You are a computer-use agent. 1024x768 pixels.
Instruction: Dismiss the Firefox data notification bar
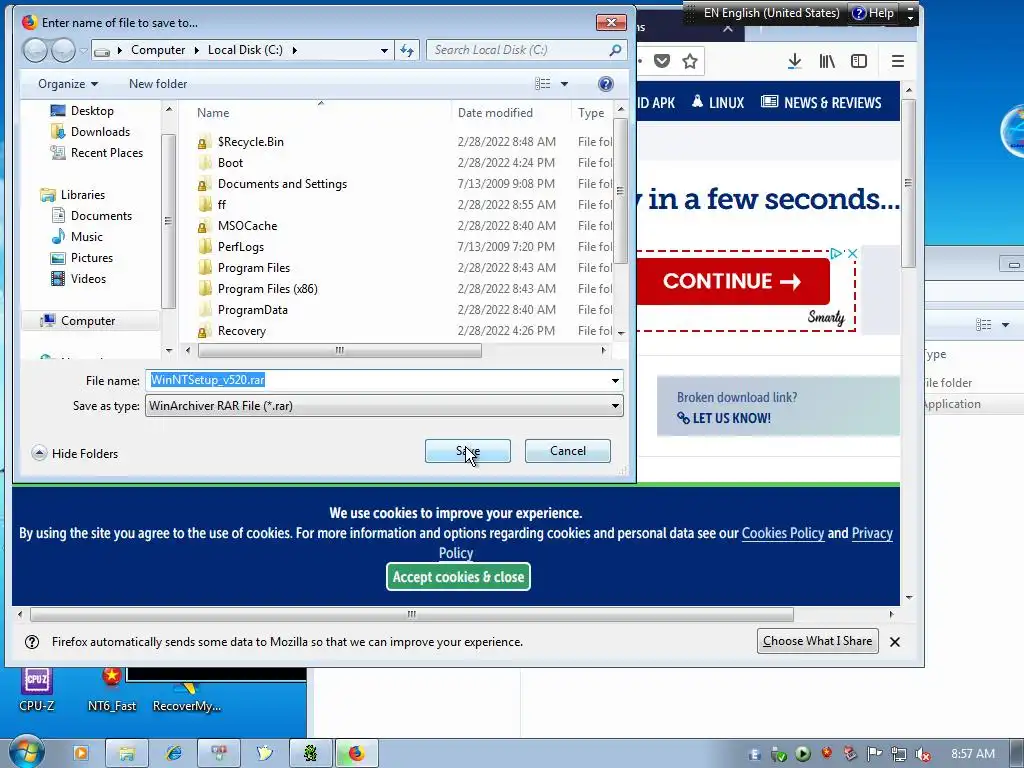point(895,642)
